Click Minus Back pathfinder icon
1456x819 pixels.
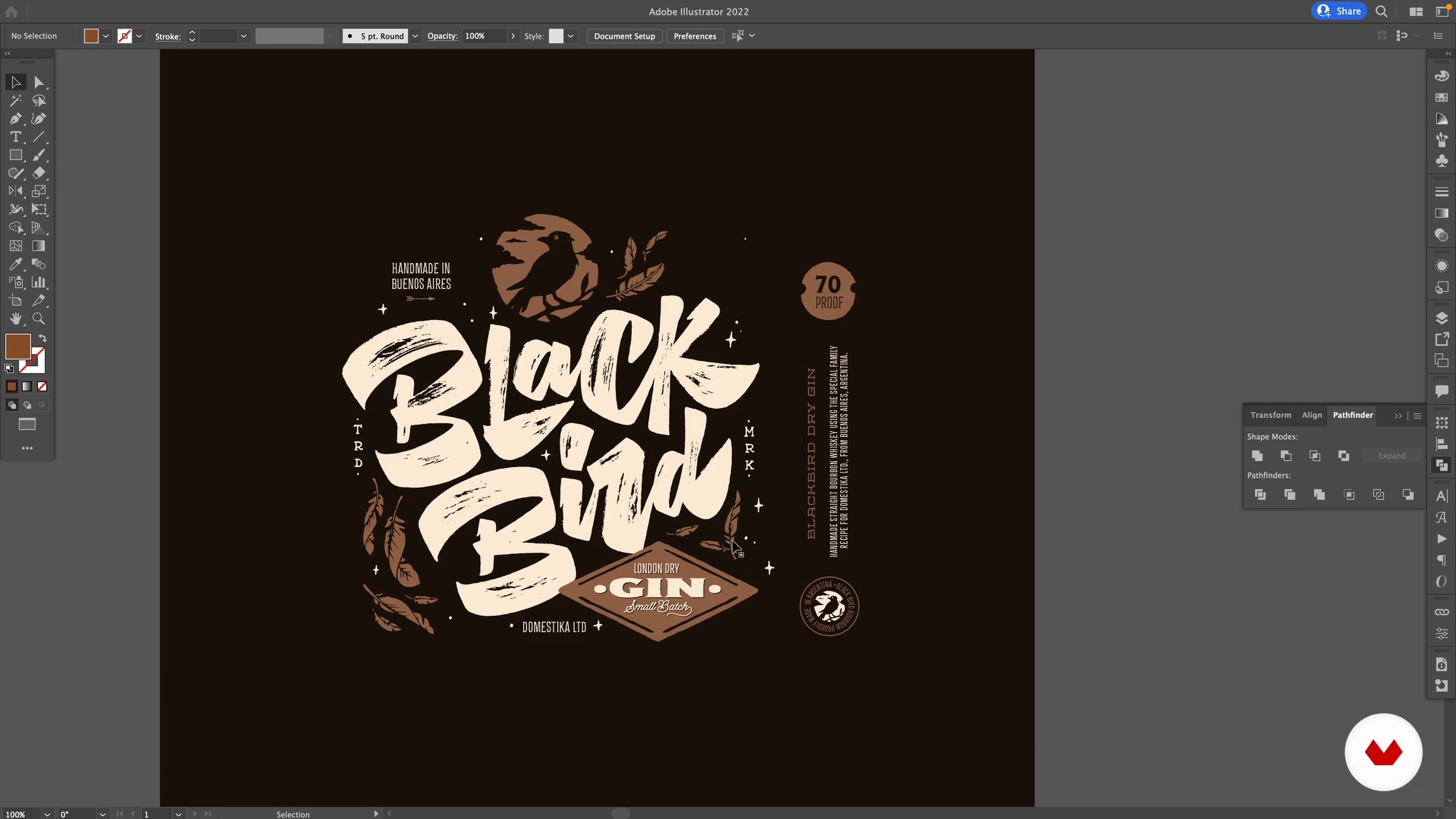pyautogui.click(x=1408, y=494)
